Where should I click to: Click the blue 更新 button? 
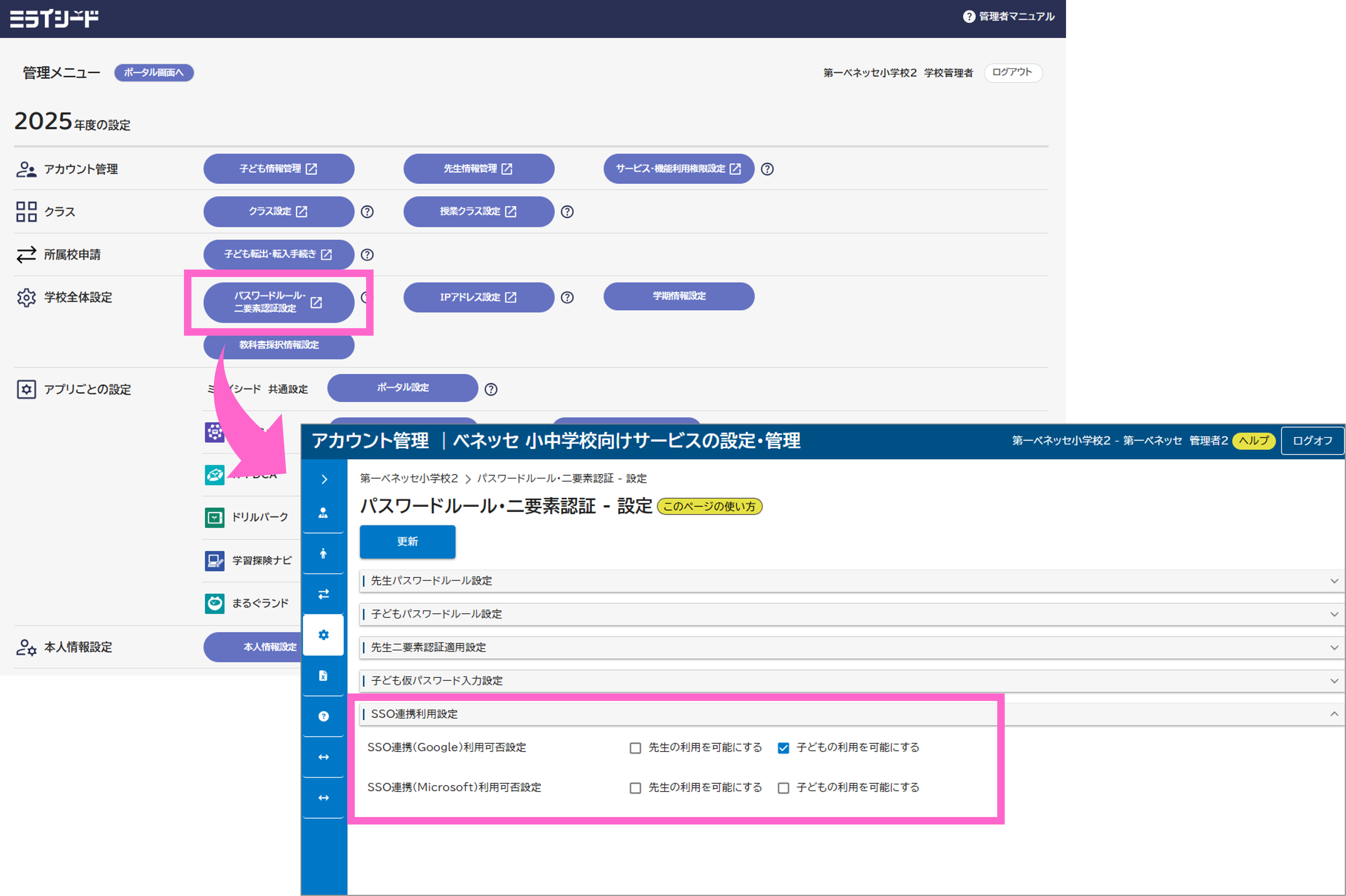(407, 541)
